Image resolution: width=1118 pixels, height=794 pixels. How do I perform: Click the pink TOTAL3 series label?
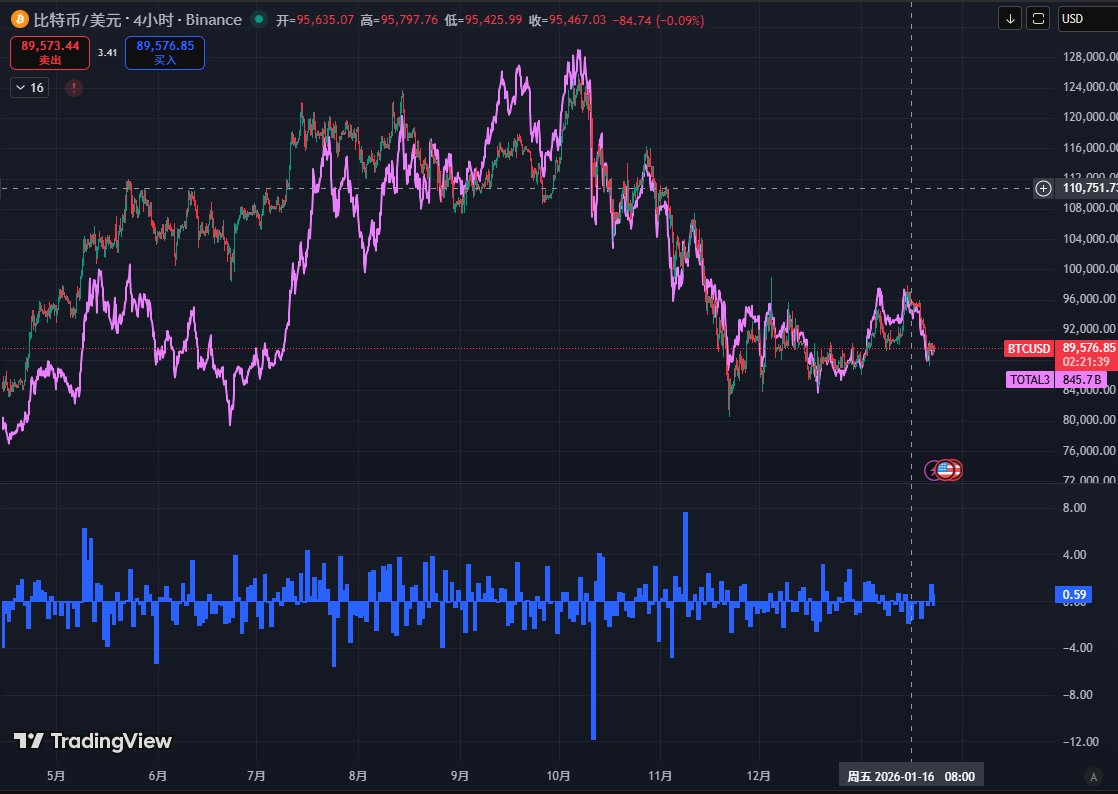tap(1030, 380)
